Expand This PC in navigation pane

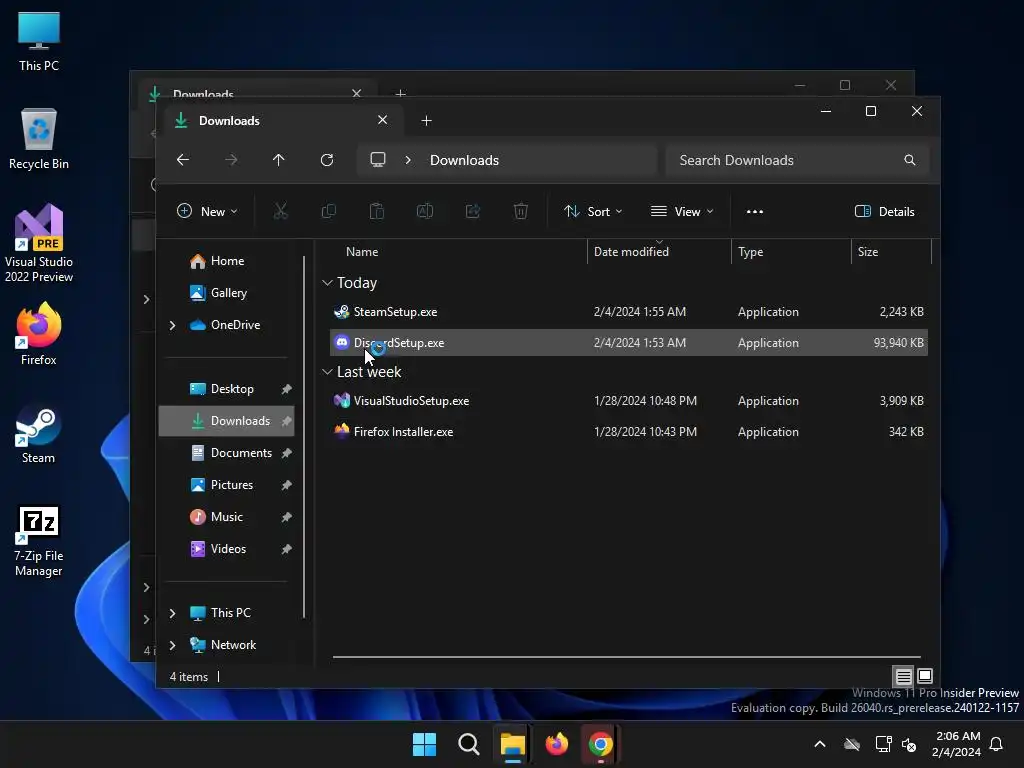click(x=172, y=613)
